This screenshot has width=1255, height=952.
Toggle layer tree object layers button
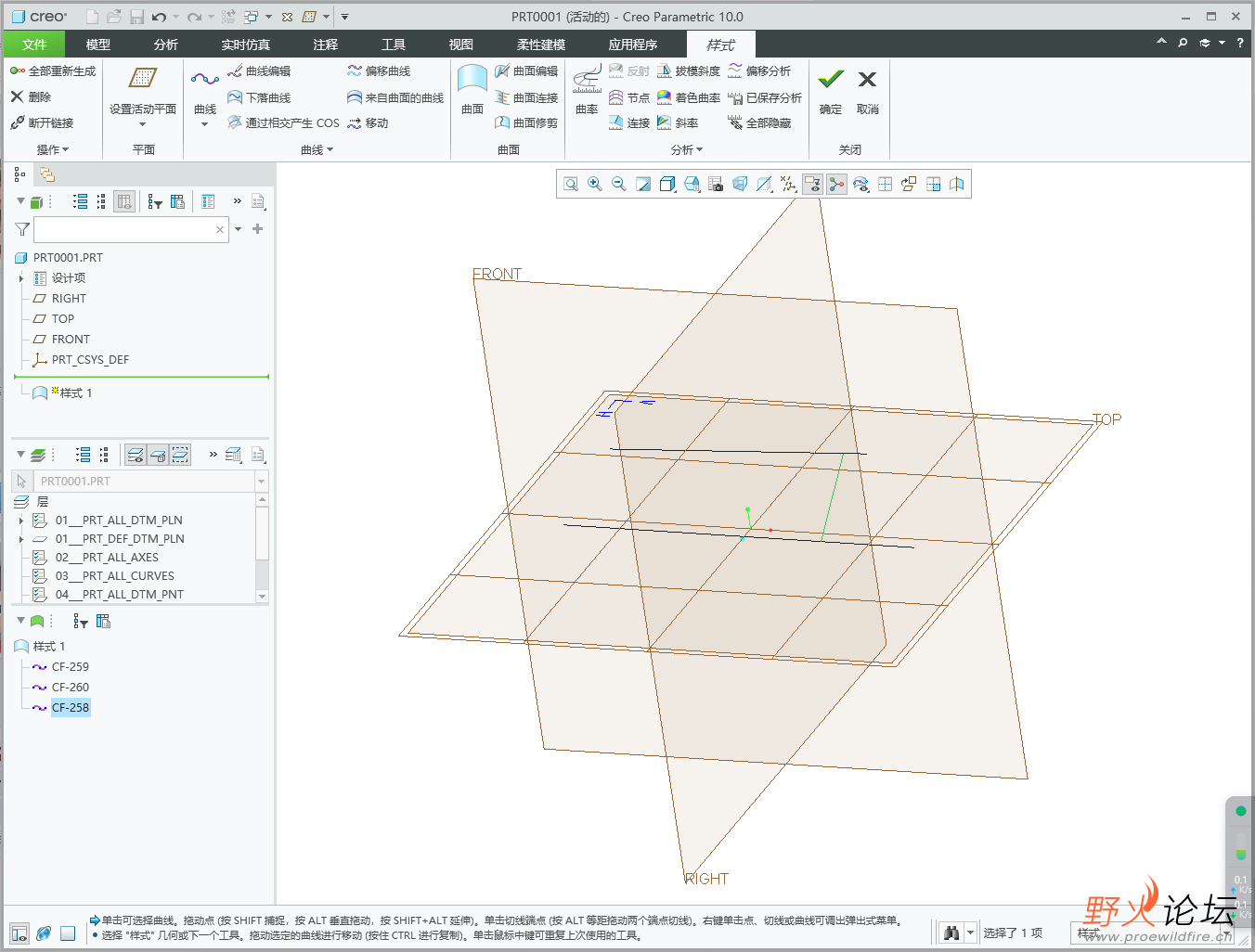click(x=158, y=455)
